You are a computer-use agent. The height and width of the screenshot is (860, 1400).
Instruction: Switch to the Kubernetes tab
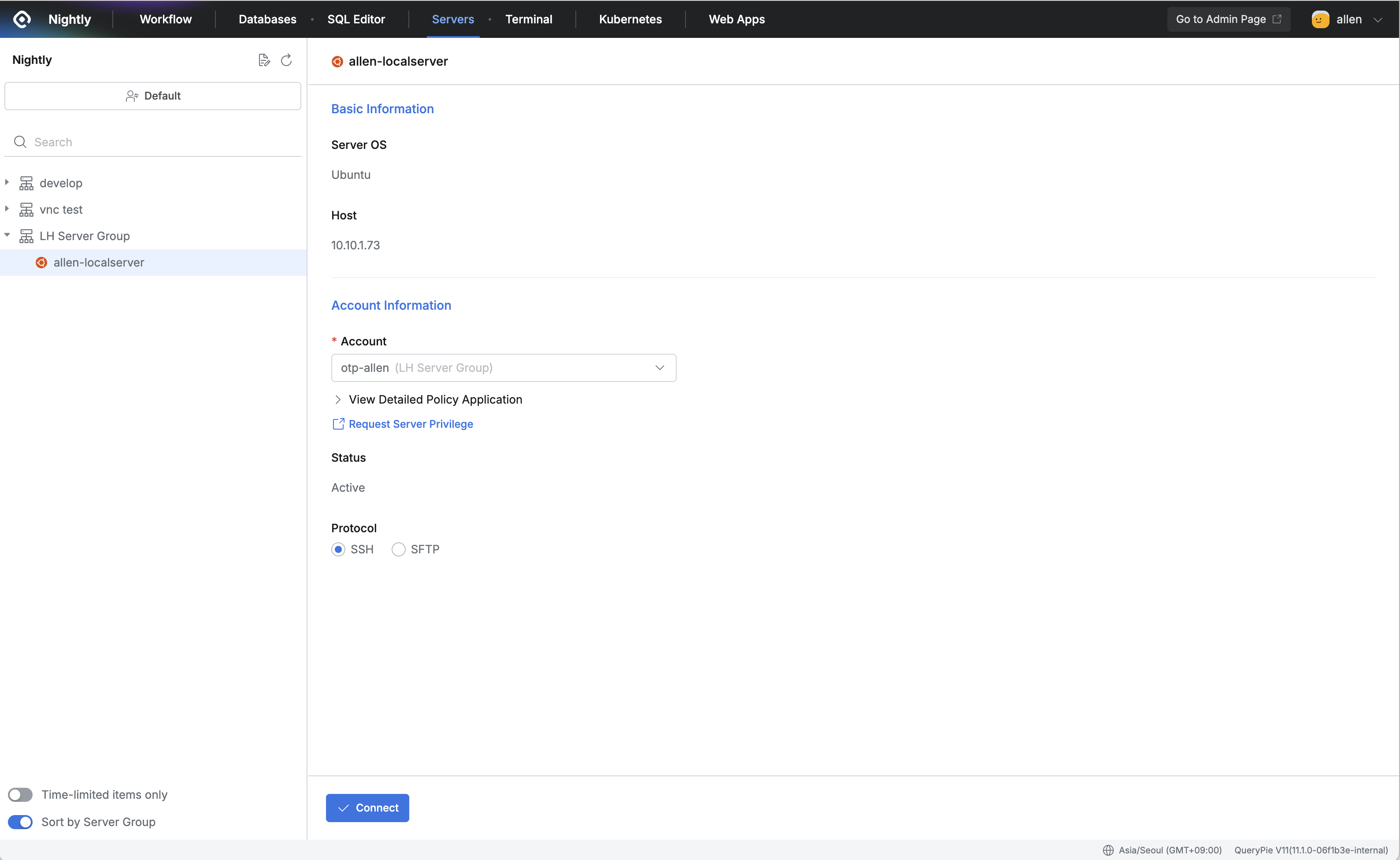click(x=630, y=19)
